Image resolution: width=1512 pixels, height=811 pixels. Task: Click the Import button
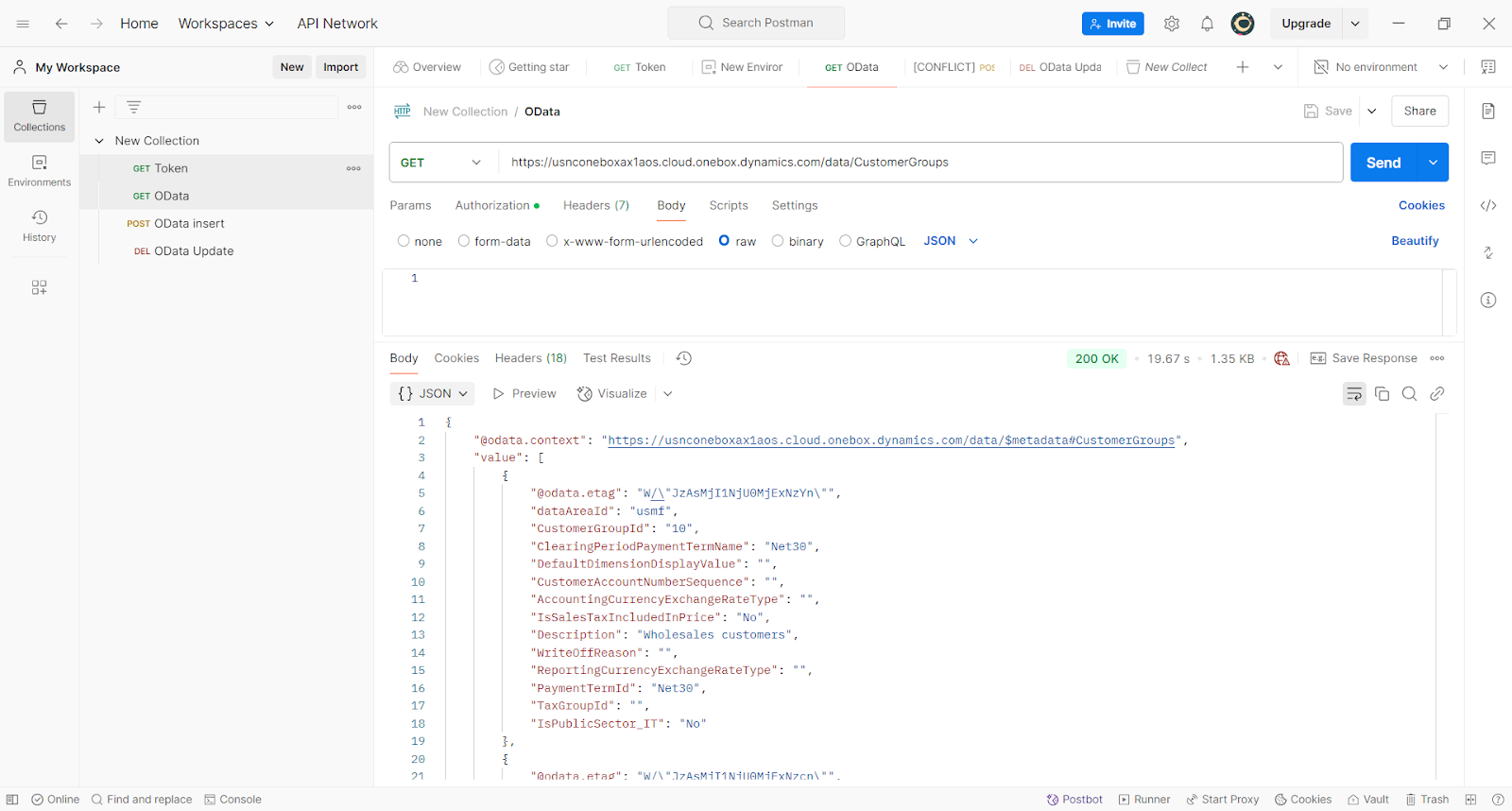[340, 67]
